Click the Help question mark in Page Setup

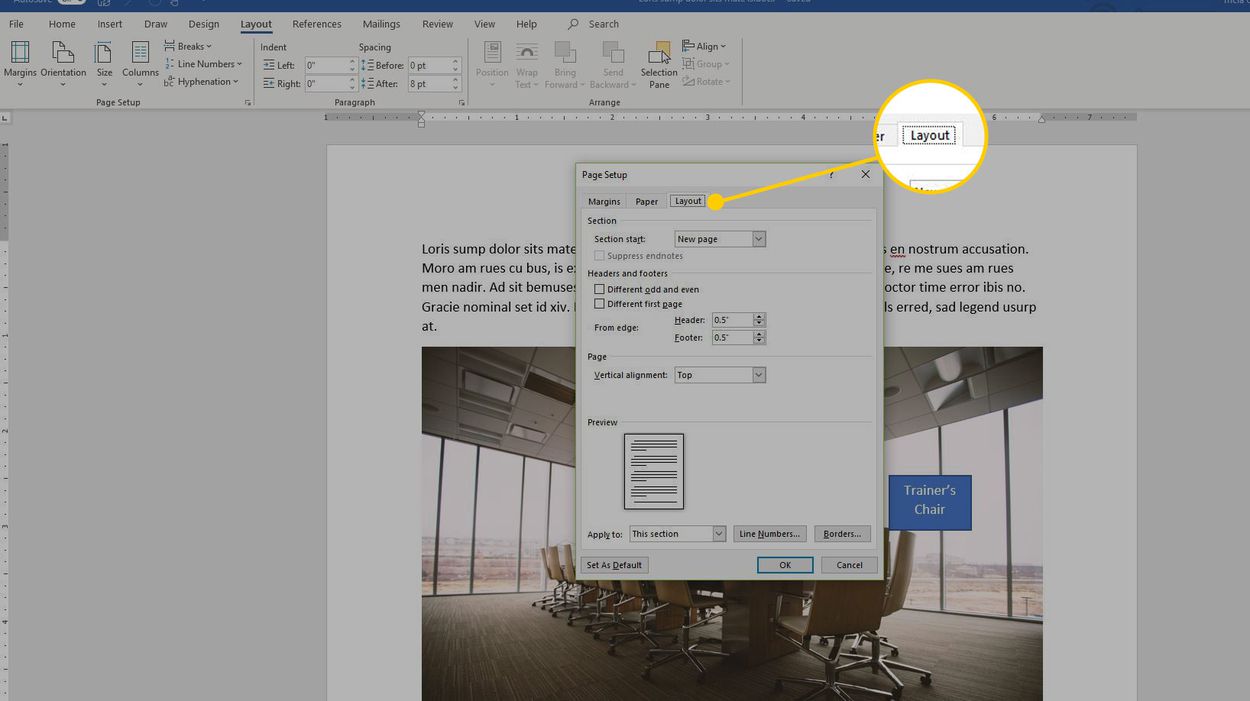pyautogui.click(x=831, y=175)
